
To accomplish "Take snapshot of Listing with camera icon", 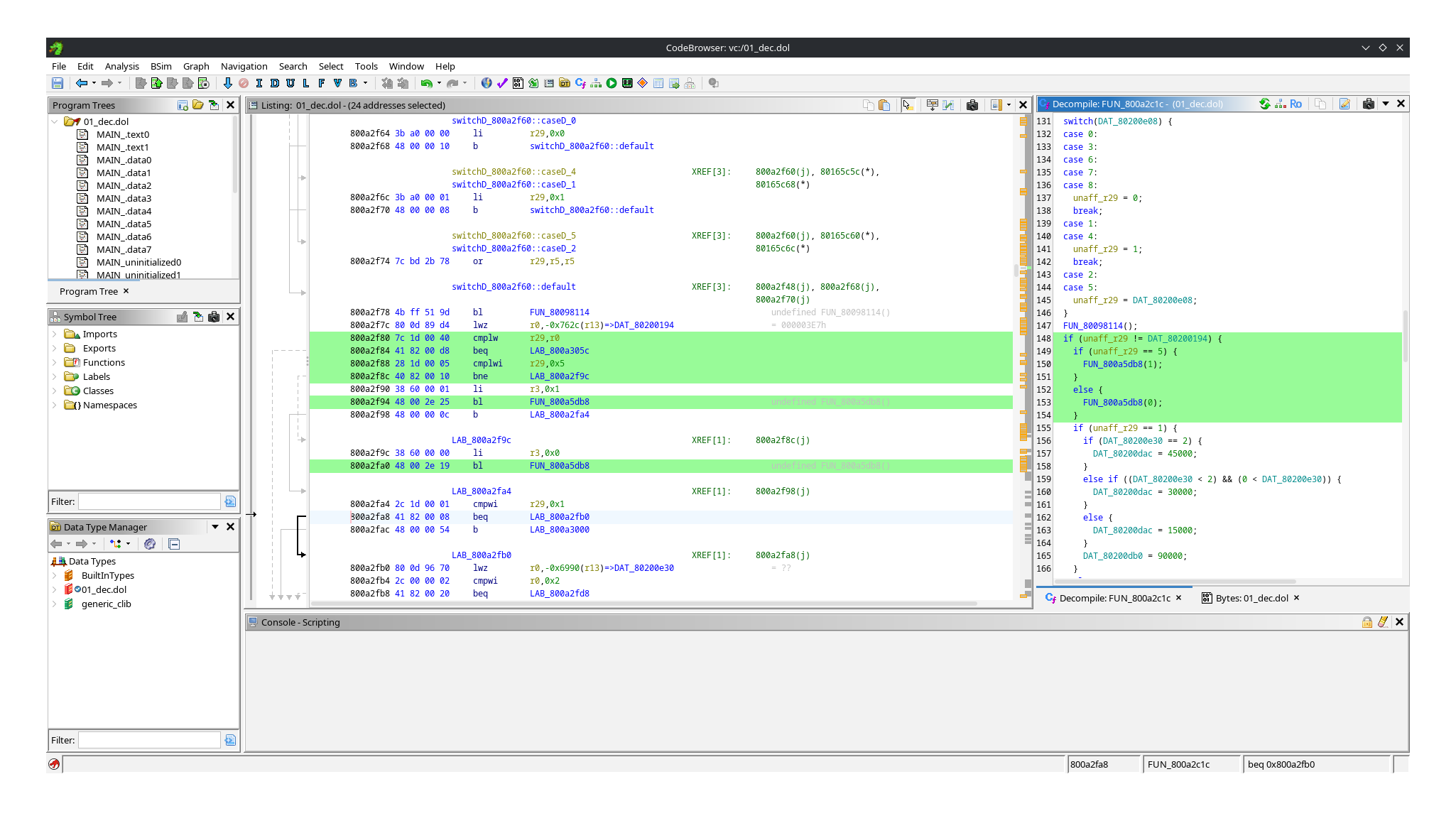I will (972, 105).
